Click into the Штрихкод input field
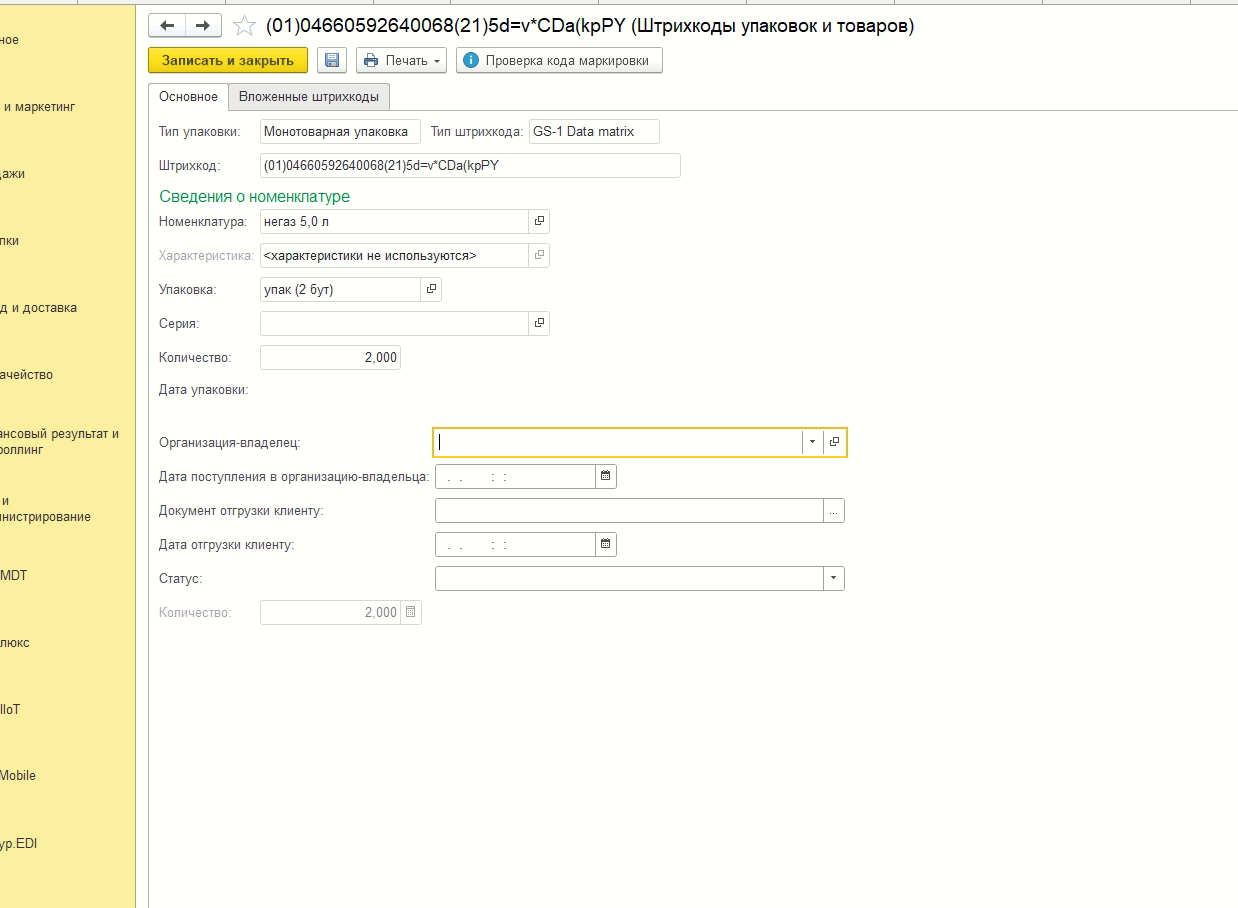The height and width of the screenshot is (908, 1238). [469, 165]
